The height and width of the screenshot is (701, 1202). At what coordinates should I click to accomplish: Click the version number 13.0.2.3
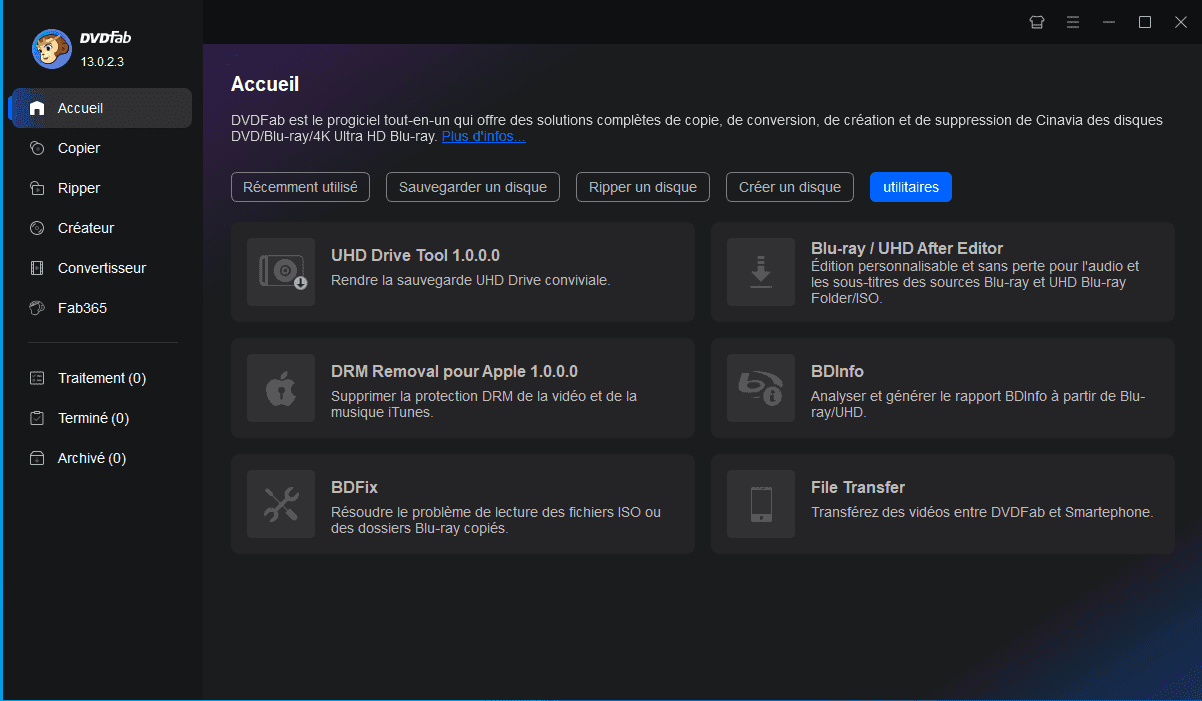pos(102,61)
